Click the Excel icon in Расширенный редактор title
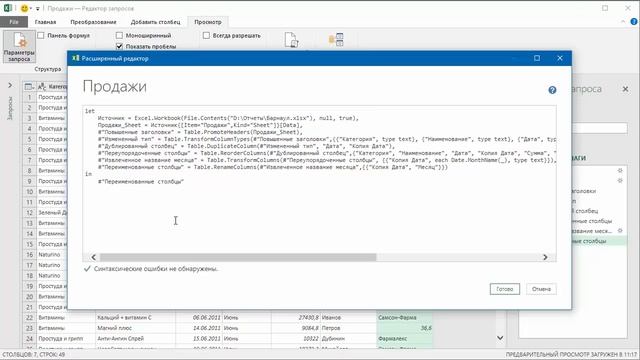 pos(75,58)
